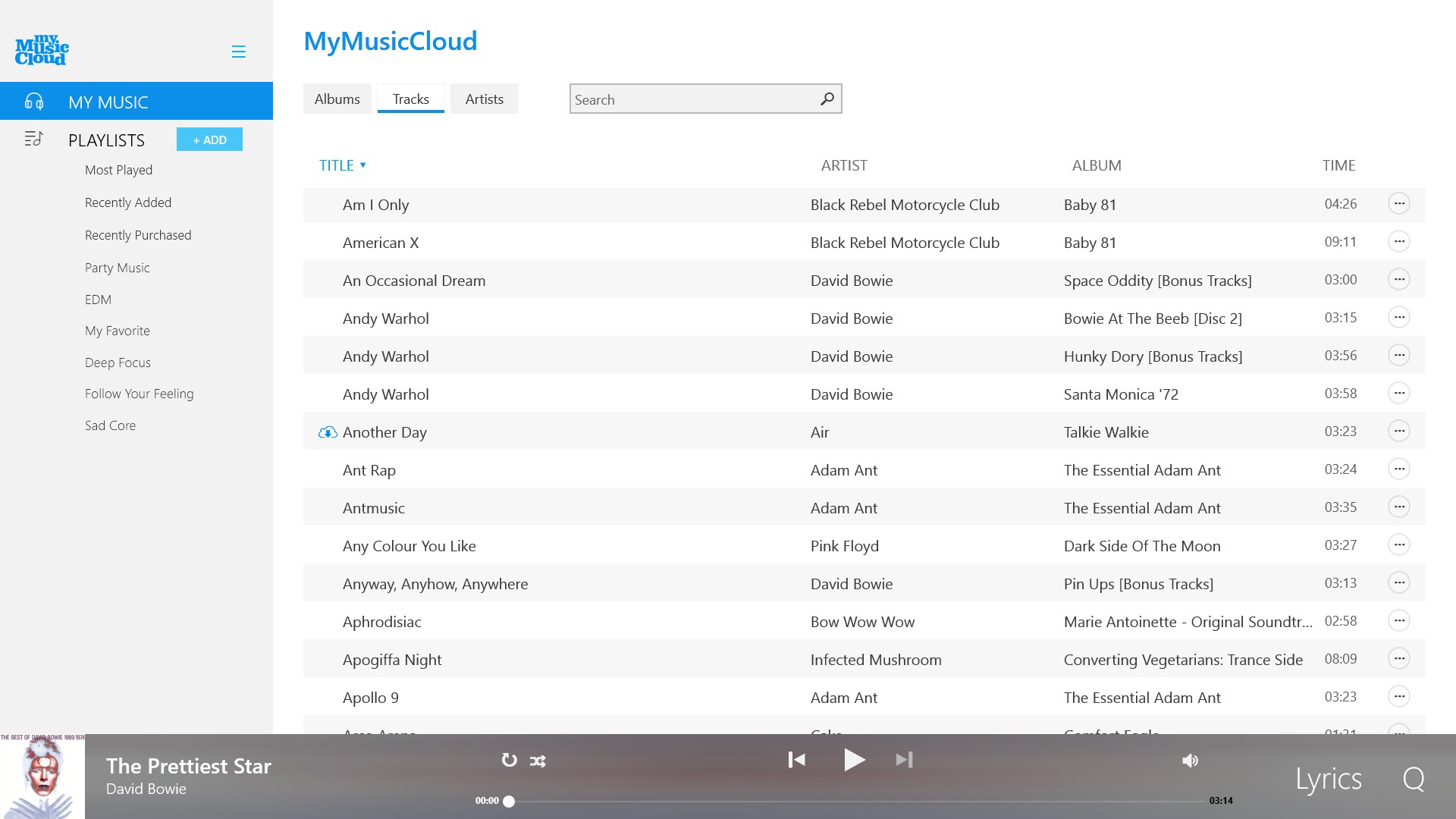Select the Tracks tab
This screenshot has height=819, width=1456.
[411, 99]
